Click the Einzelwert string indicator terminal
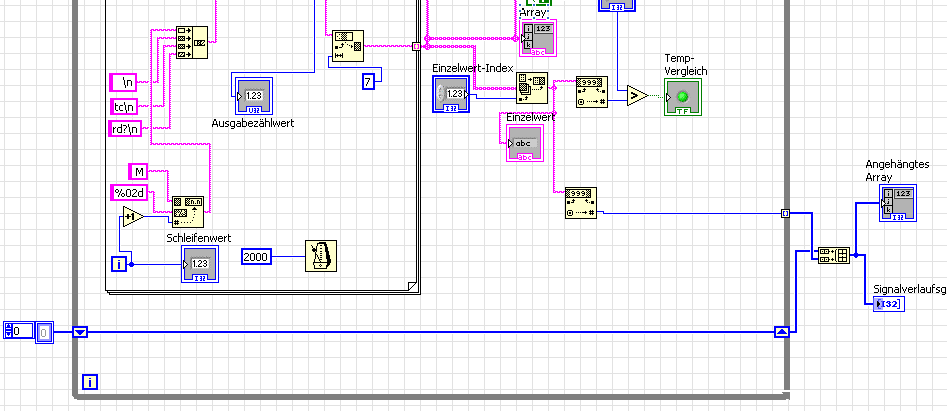The height and width of the screenshot is (411, 947). click(524, 144)
